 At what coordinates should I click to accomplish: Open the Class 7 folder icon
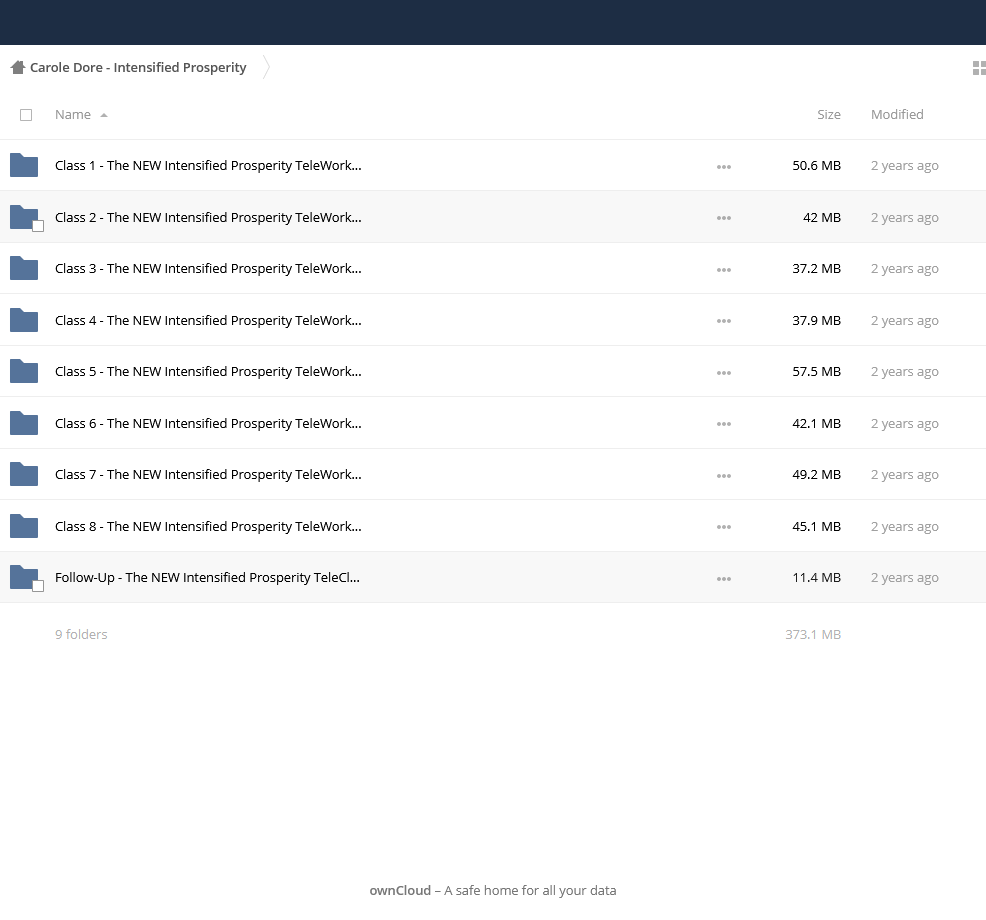(24, 474)
